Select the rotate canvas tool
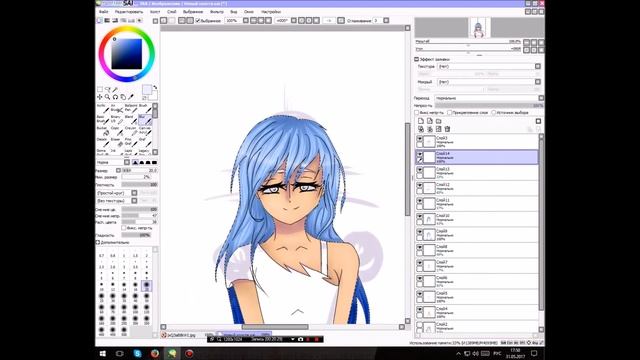 [116, 97]
